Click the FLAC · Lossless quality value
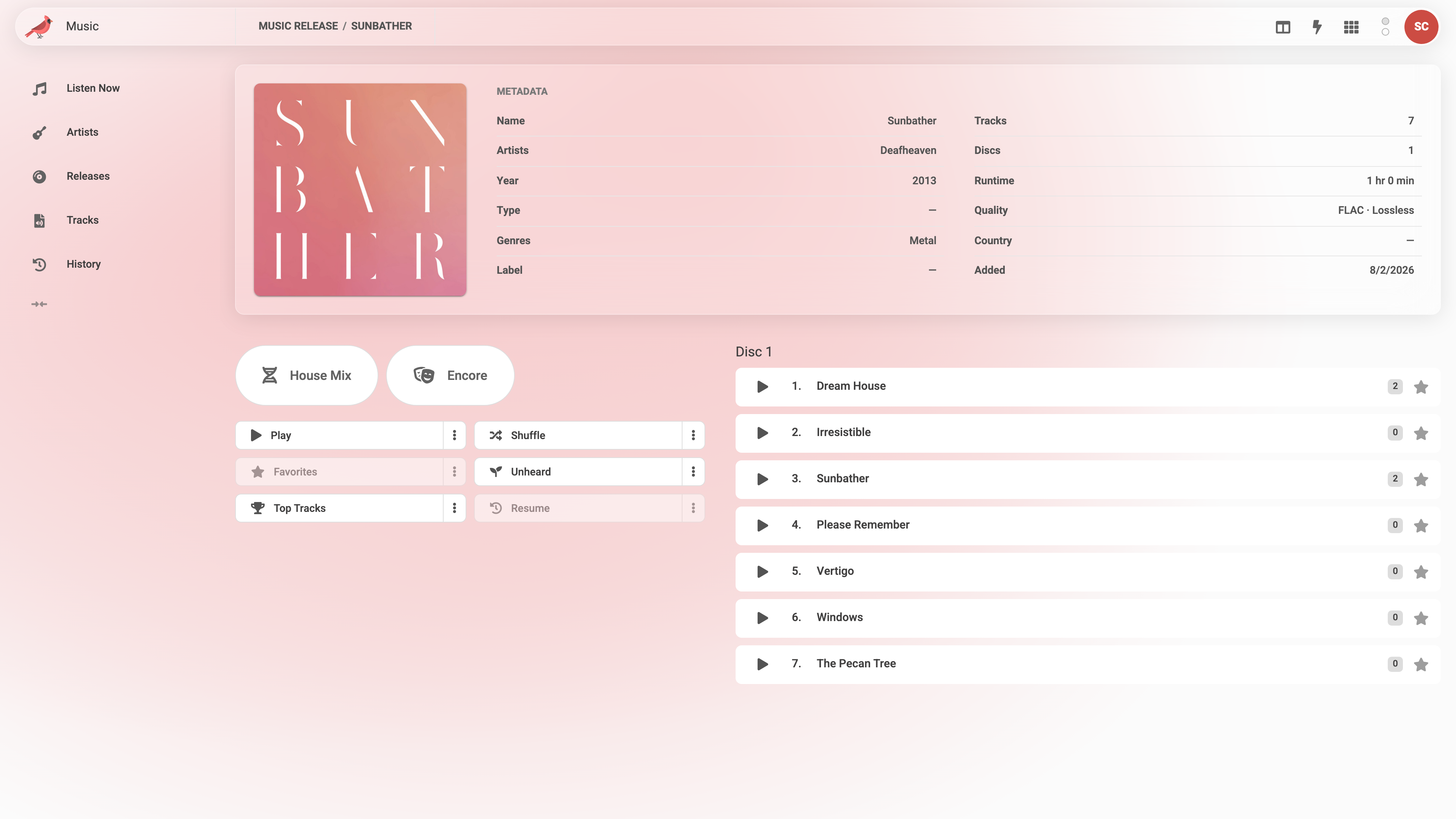 pyautogui.click(x=1376, y=210)
